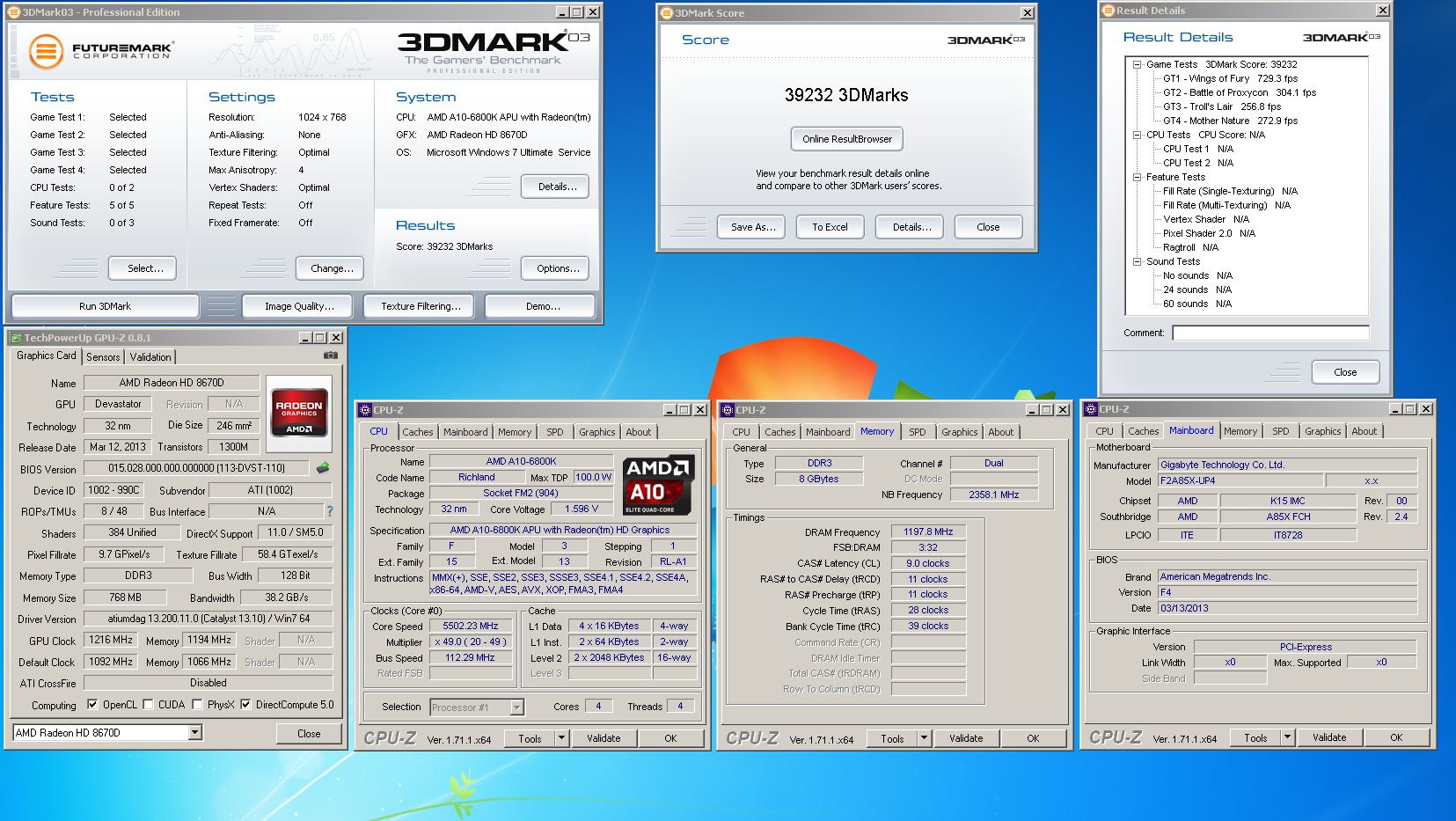Screen dimensions: 1456x821
Task: Click the Save As... button
Action: point(753,227)
